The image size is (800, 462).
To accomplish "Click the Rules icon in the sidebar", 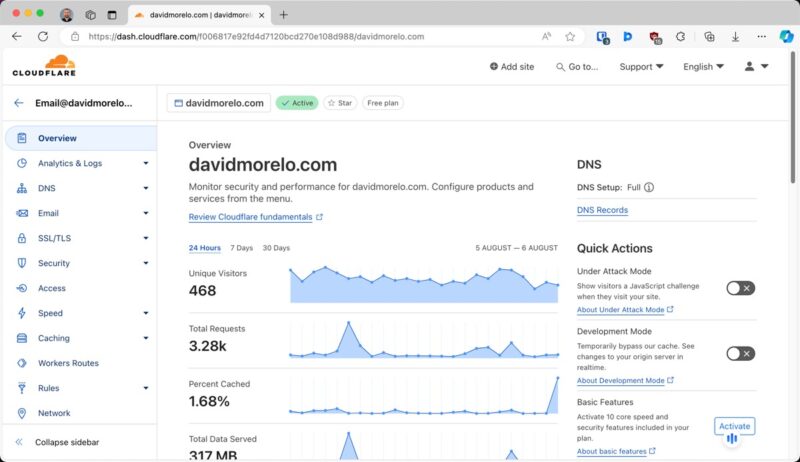I will click(x=21, y=388).
